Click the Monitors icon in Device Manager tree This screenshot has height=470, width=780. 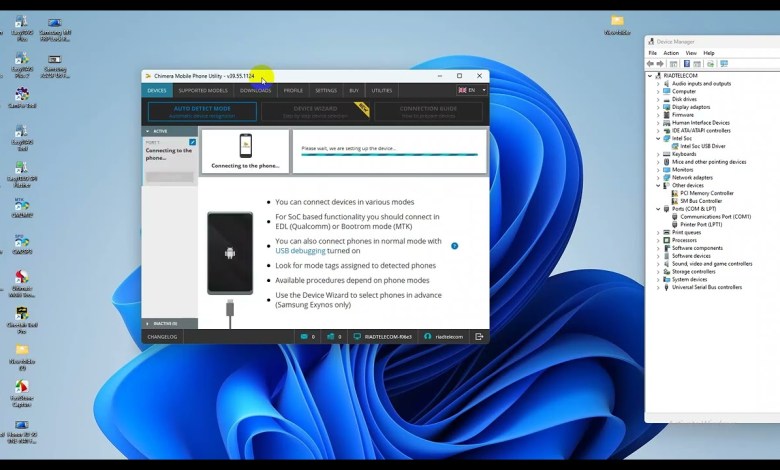[667, 170]
